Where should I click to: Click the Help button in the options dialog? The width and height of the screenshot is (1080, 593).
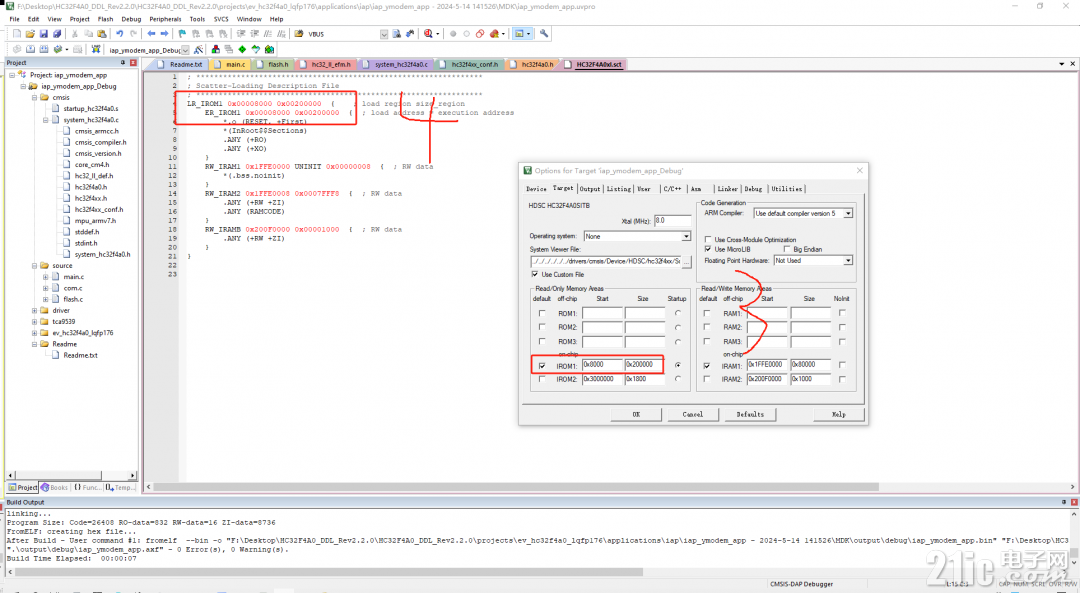838,415
